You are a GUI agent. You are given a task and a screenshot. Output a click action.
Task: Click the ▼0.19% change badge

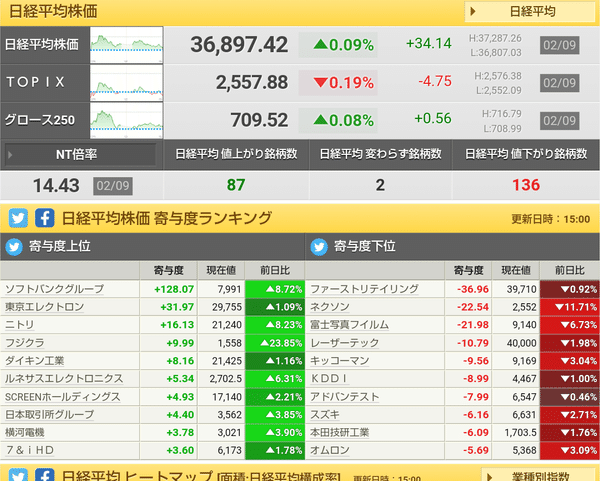pos(338,83)
